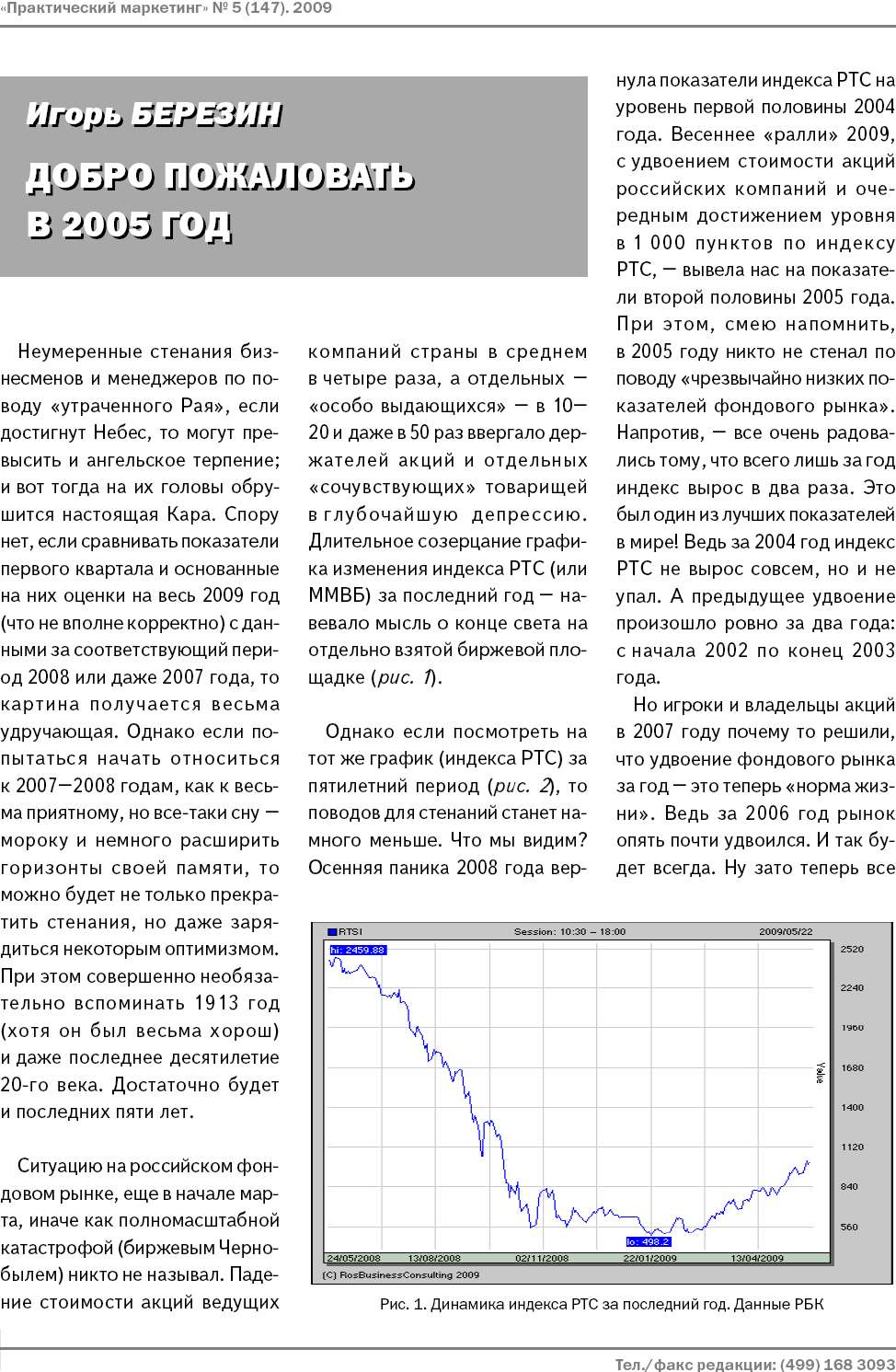Click the figure reference (рис. 1) in text

pyautogui.click(x=406, y=678)
